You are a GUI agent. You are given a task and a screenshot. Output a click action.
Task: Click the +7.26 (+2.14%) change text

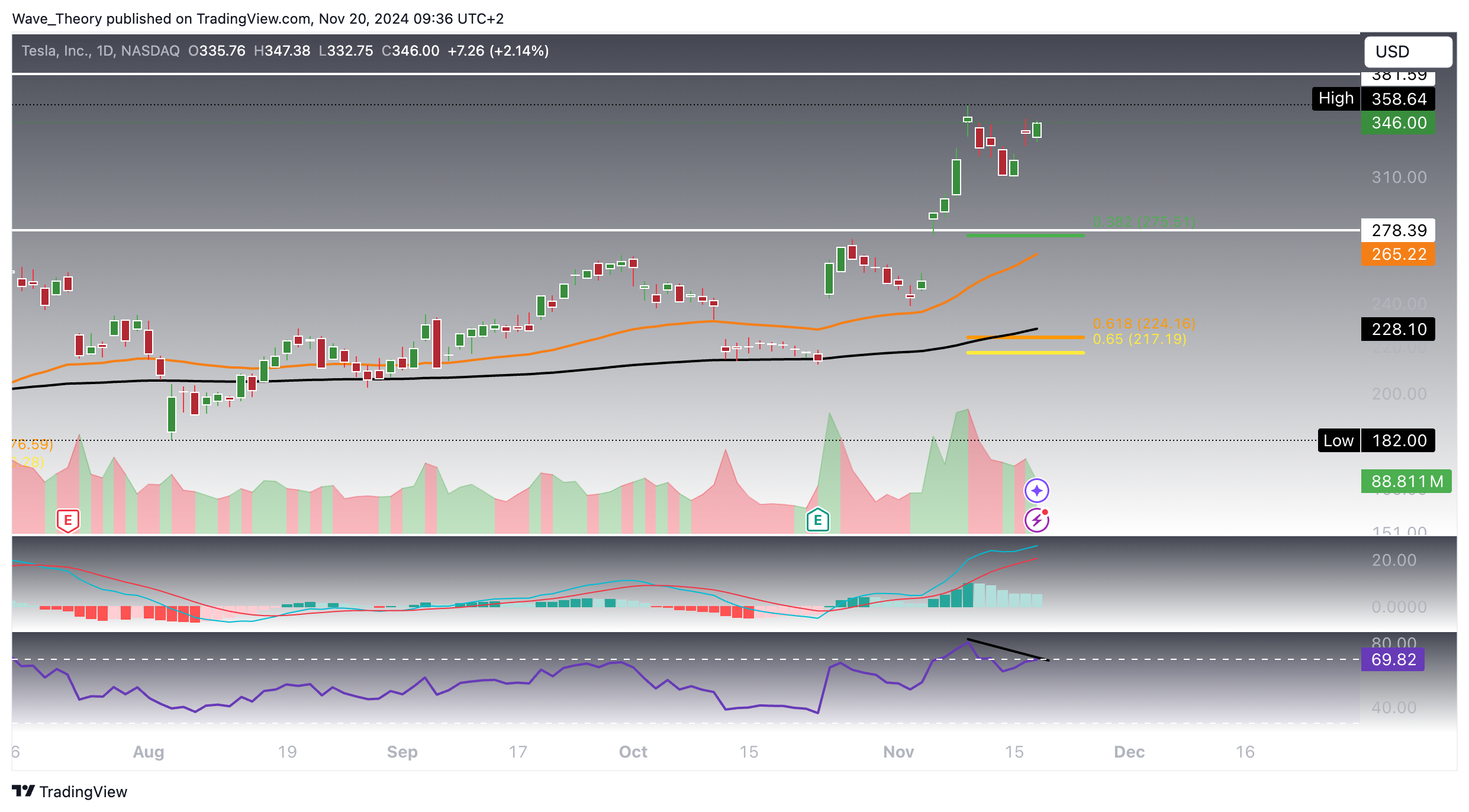point(498,51)
